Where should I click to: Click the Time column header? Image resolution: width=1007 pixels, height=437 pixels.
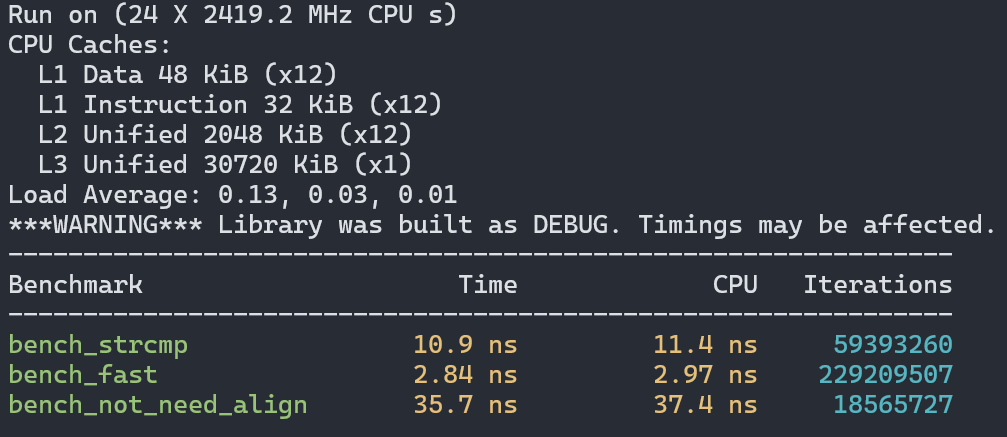click(488, 285)
